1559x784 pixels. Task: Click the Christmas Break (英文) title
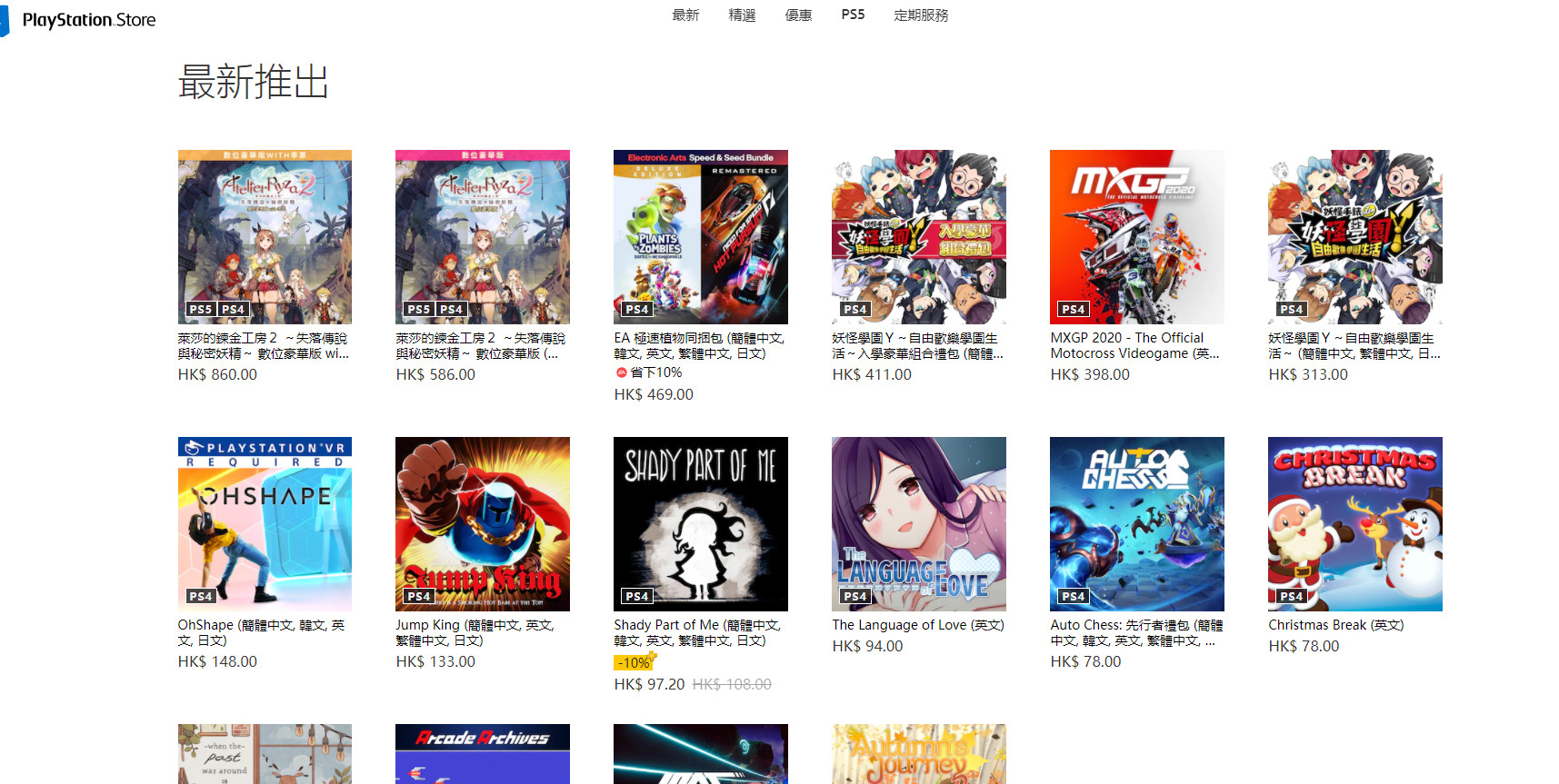1336,625
